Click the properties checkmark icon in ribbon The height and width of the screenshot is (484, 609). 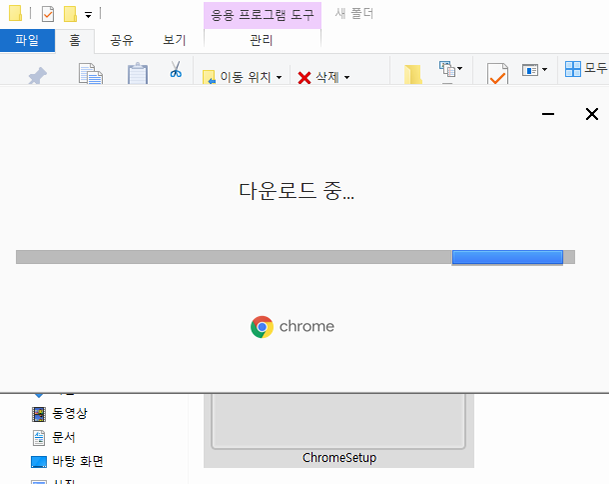coord(498,73)
